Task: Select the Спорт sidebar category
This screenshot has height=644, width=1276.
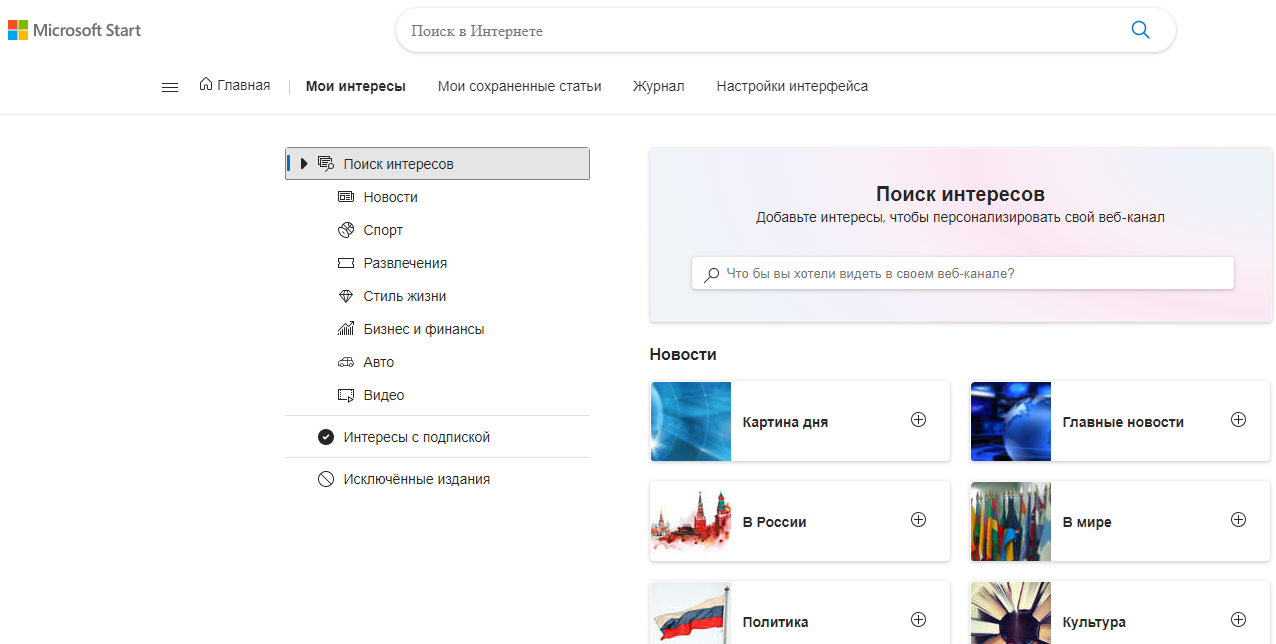Action: (382, 230)
